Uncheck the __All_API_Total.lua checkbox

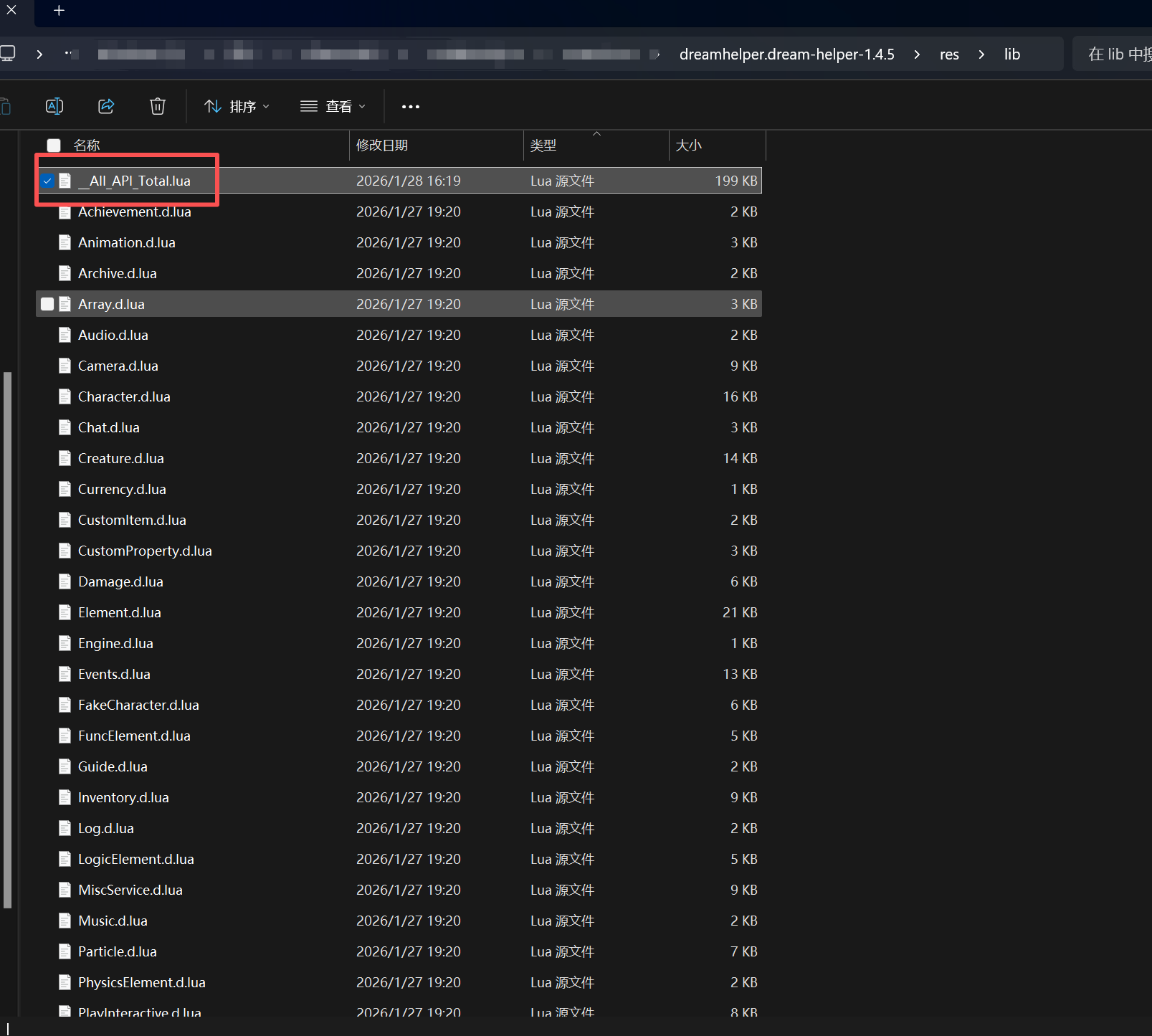(47, 181)
